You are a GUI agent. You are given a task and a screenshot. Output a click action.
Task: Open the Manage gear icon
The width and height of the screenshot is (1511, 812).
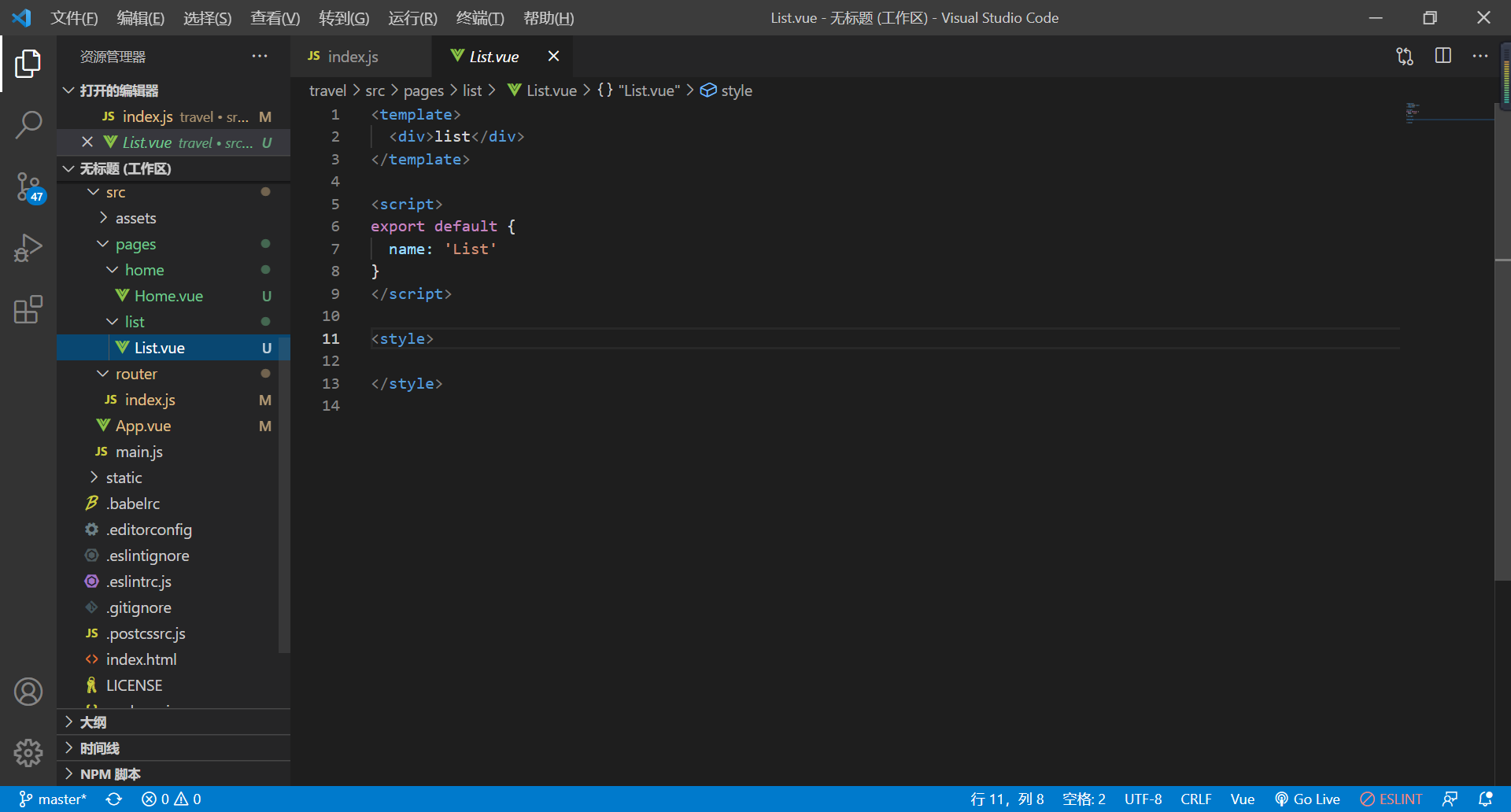(x=28, y=753)
